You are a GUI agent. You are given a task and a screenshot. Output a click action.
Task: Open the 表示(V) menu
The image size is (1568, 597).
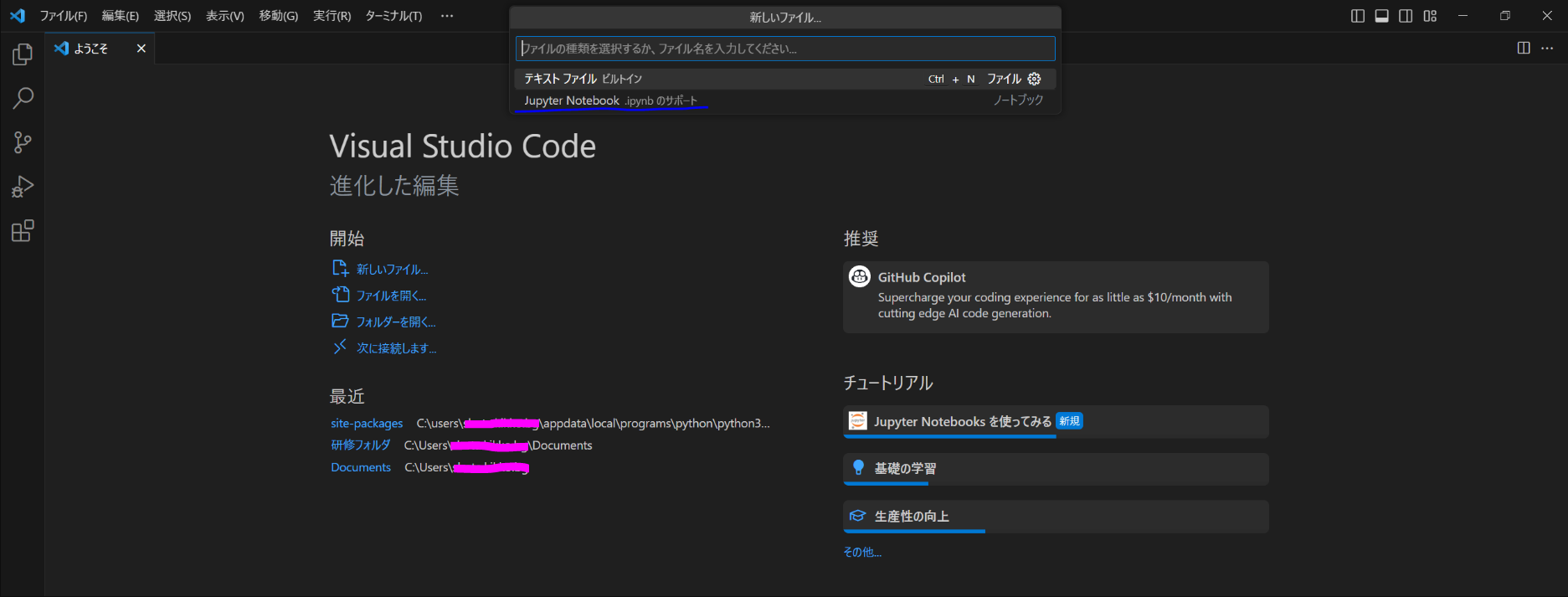click(x=225, y=16)
